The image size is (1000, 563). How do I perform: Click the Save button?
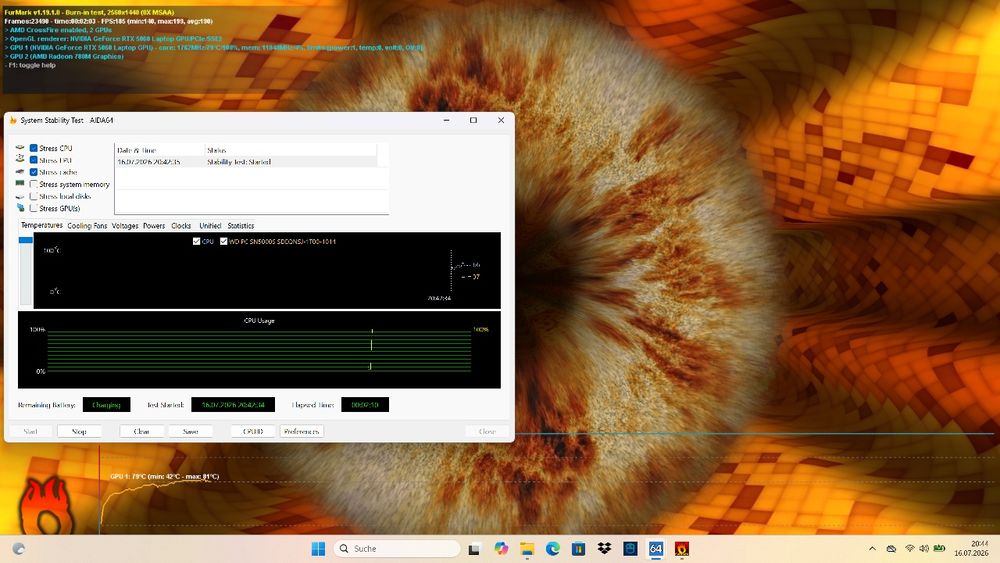190,432
